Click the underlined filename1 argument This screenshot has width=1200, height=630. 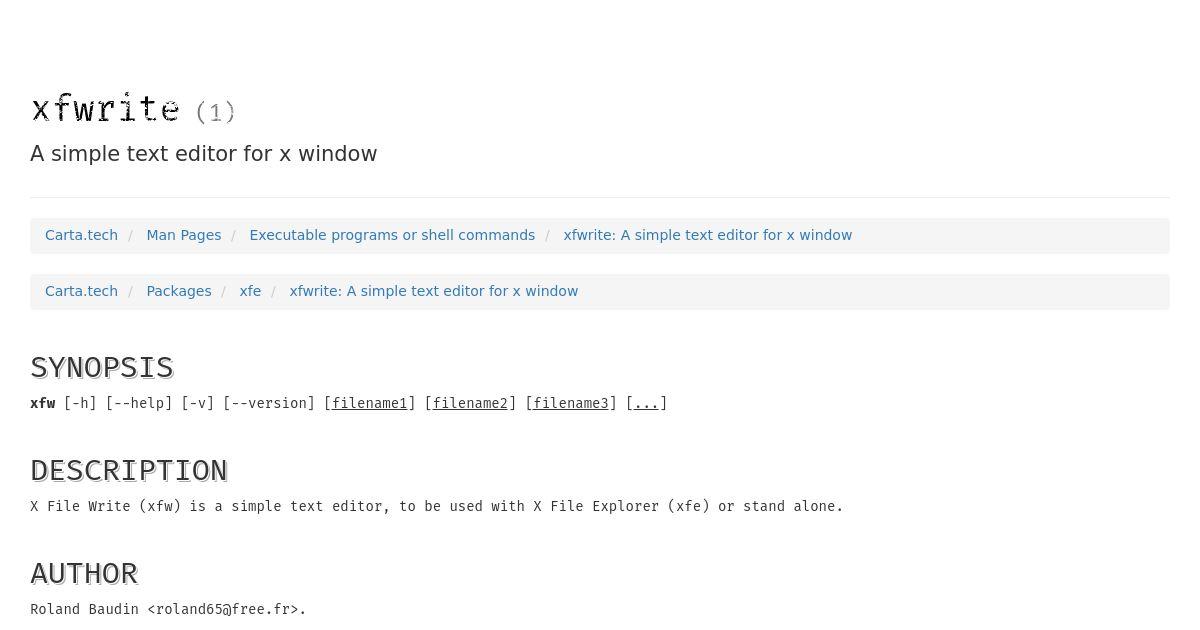pos(369,403)
